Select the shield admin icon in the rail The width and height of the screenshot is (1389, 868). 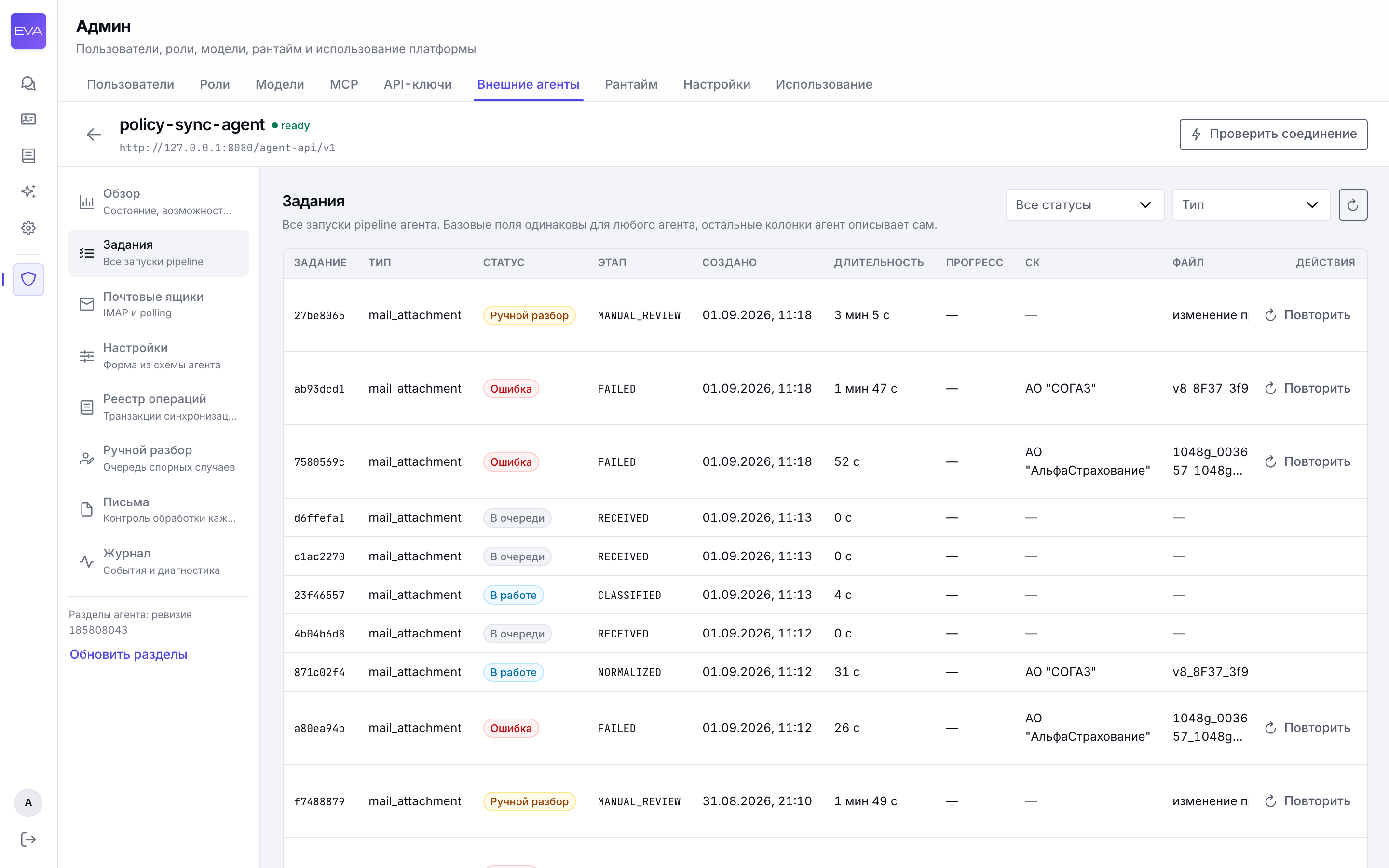point(28,280)
